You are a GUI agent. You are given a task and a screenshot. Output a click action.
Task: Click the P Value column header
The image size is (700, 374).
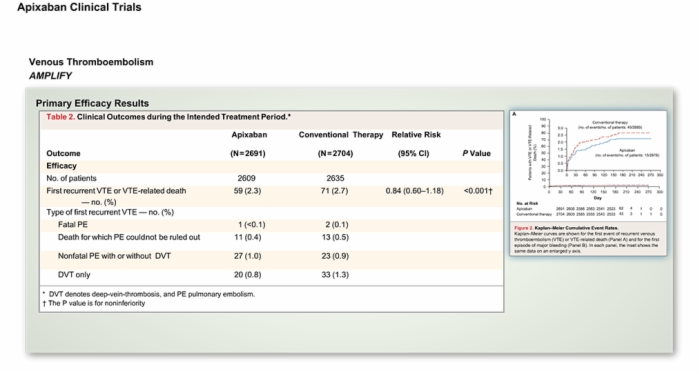click(x=476, y=154)
